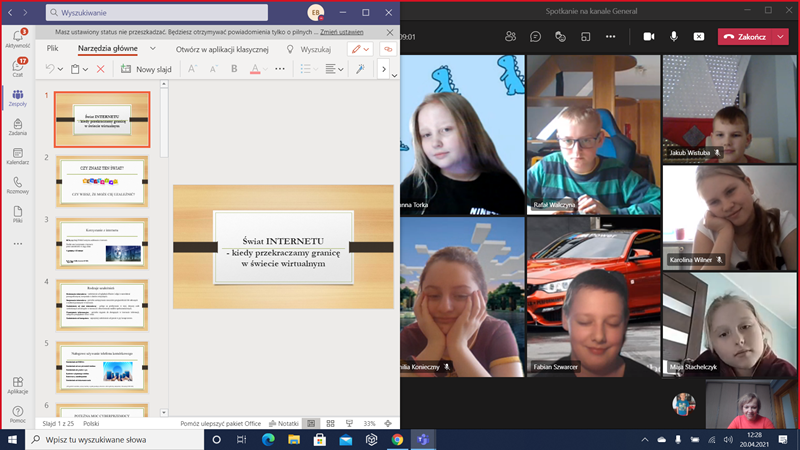800x450 pixels.
Task: Apply bold formatting with the B button
Action: (x=234, y=69)
